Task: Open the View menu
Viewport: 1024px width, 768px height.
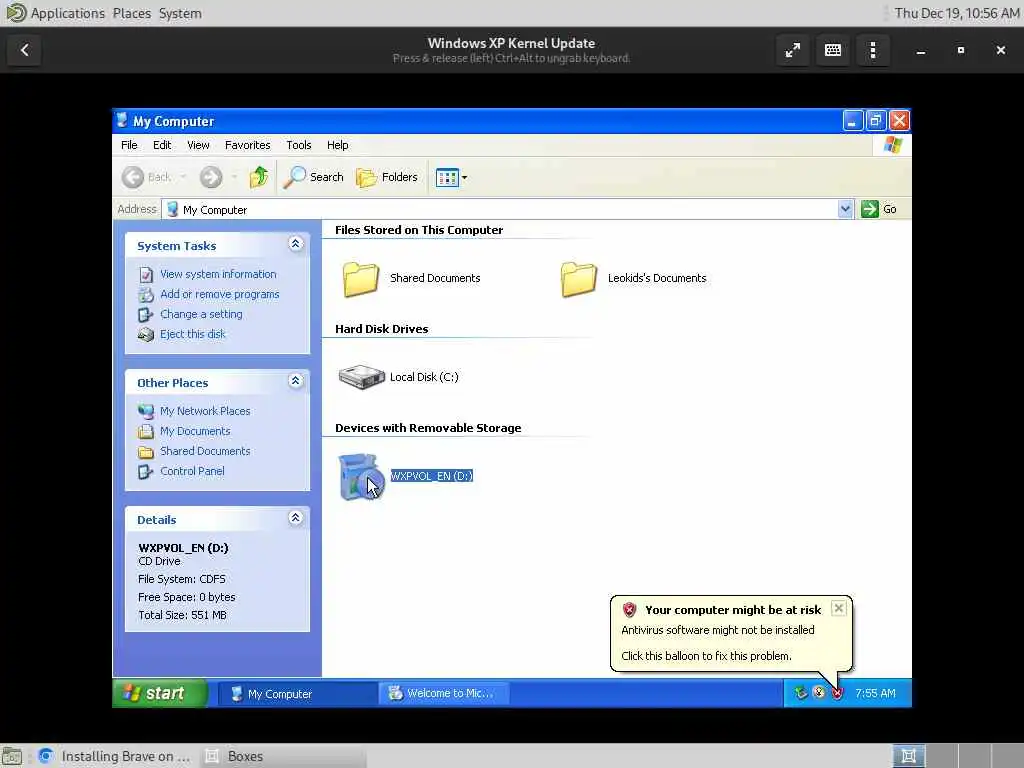Action: [198, 145]
